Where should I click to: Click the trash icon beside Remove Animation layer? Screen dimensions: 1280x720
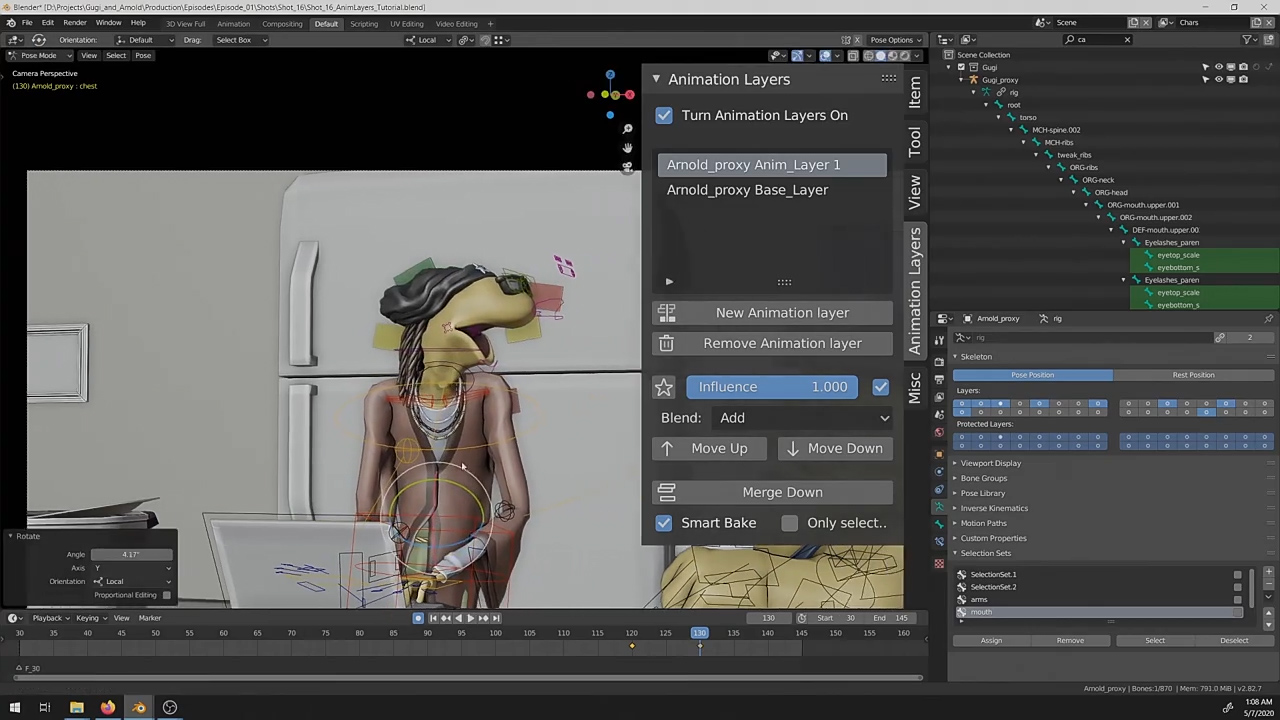click(666, 343)
